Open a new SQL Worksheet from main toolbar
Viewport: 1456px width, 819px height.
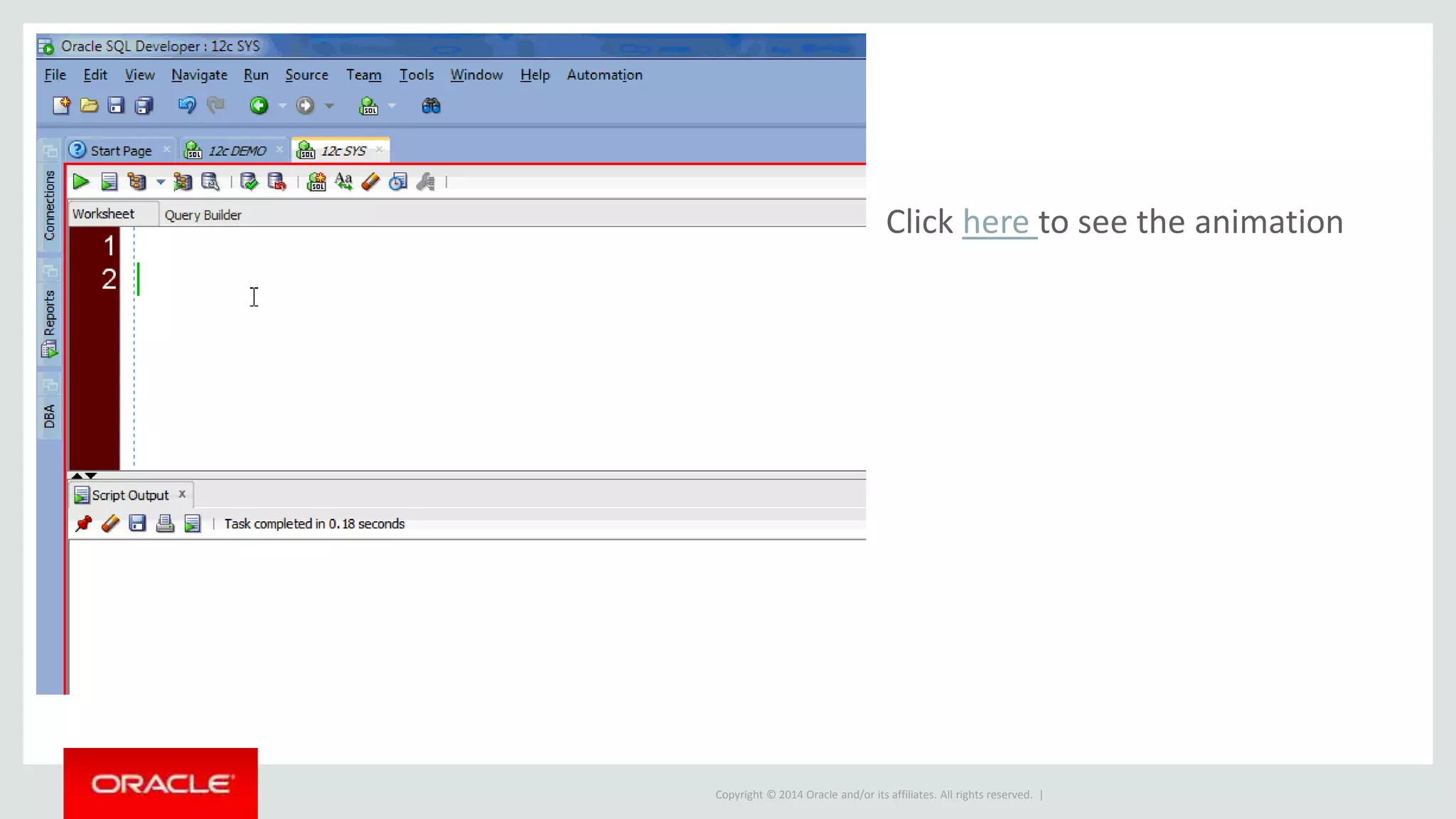point(369,106)
